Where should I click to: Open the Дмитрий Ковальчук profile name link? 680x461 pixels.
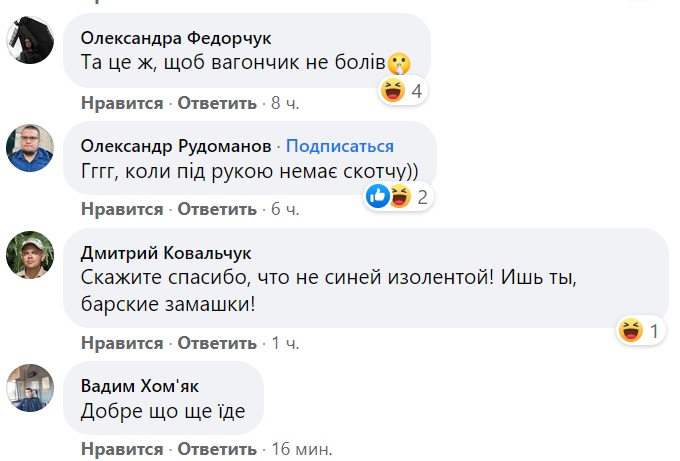coord(167,251)
